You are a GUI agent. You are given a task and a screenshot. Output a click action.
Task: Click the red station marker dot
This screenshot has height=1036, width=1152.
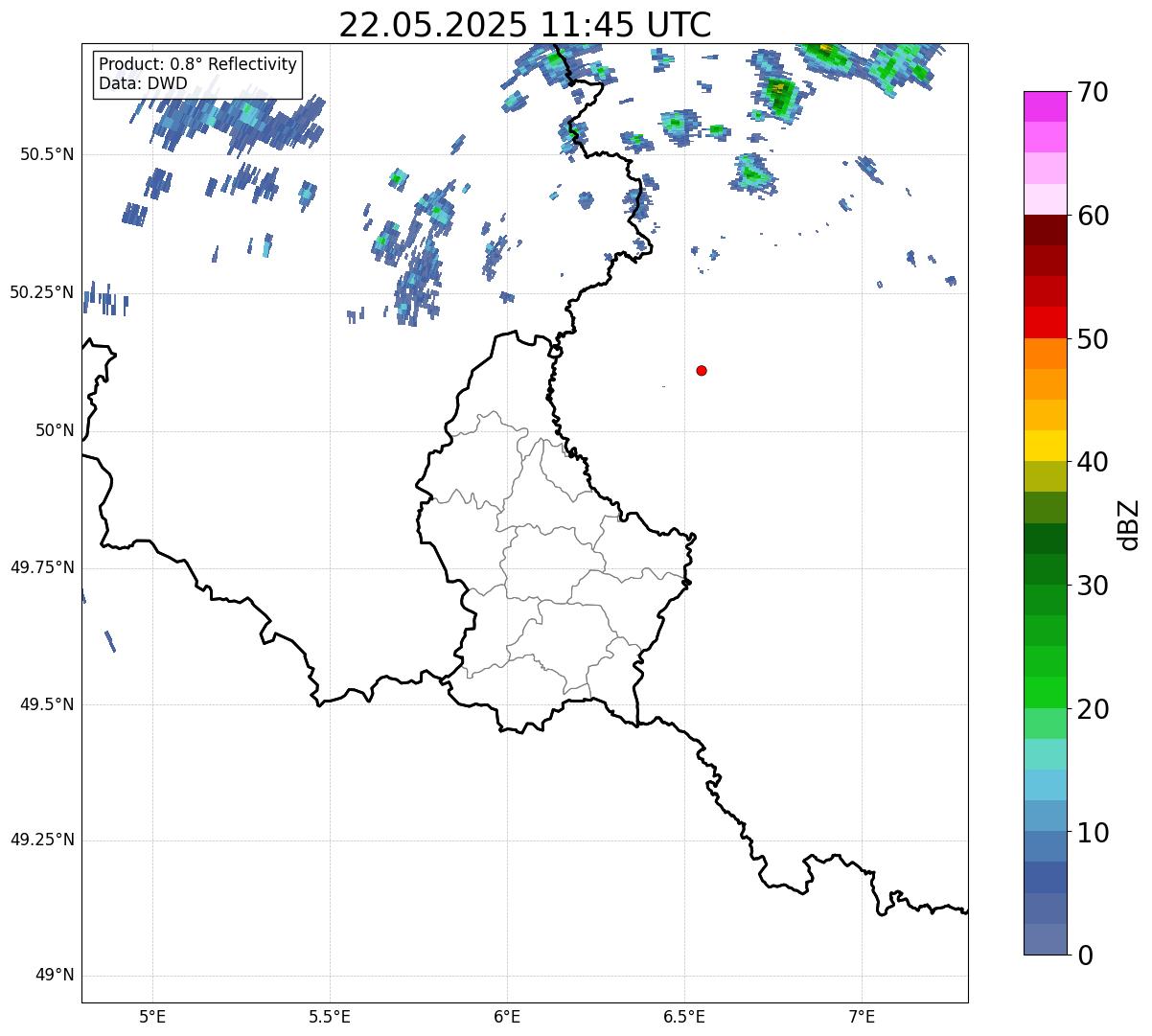coord(702,370)
